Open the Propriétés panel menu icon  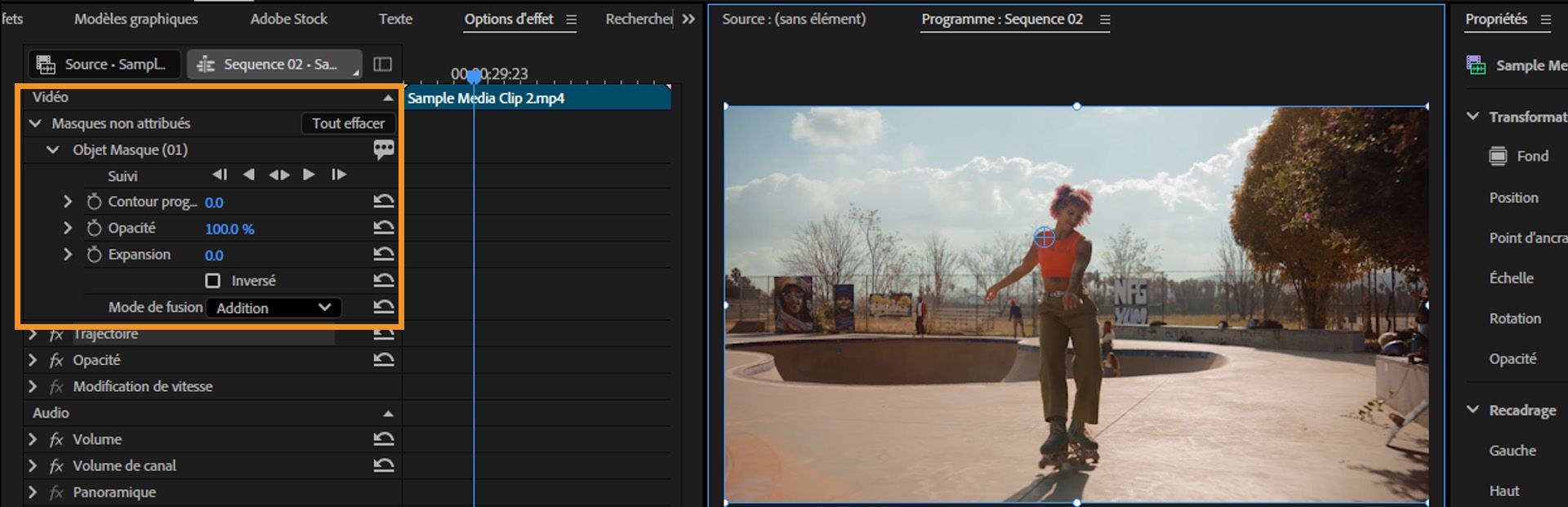click(x=1545, y=20)
